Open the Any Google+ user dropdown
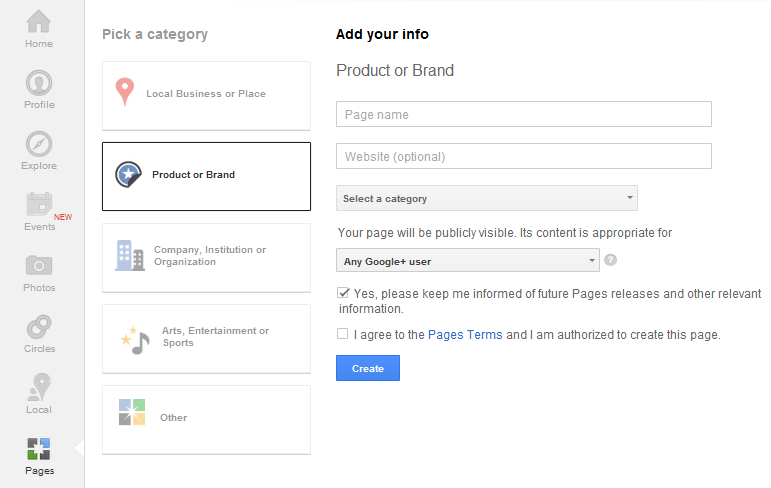 [468, 260]
